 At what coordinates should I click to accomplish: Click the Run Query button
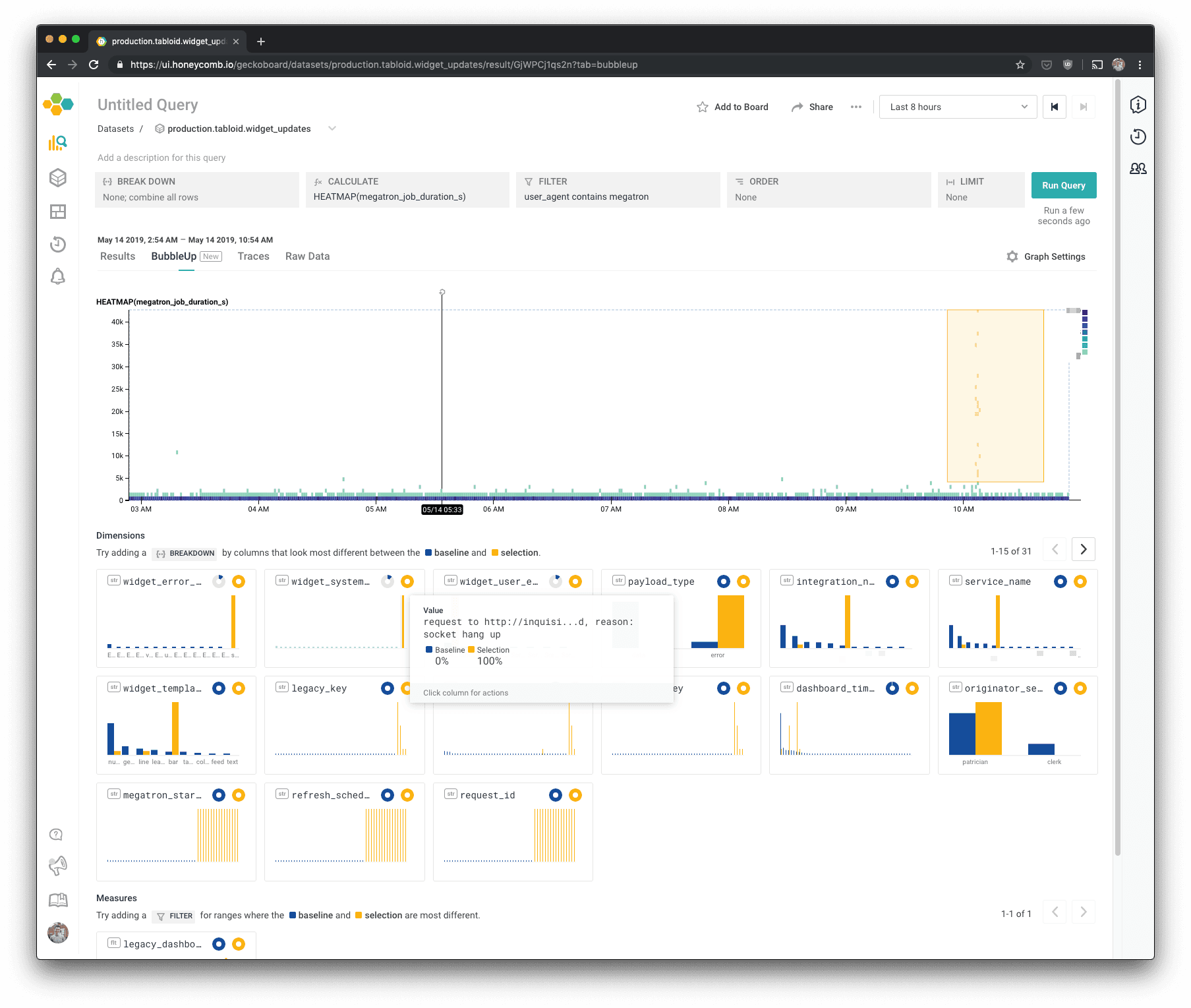[1063, 185]
